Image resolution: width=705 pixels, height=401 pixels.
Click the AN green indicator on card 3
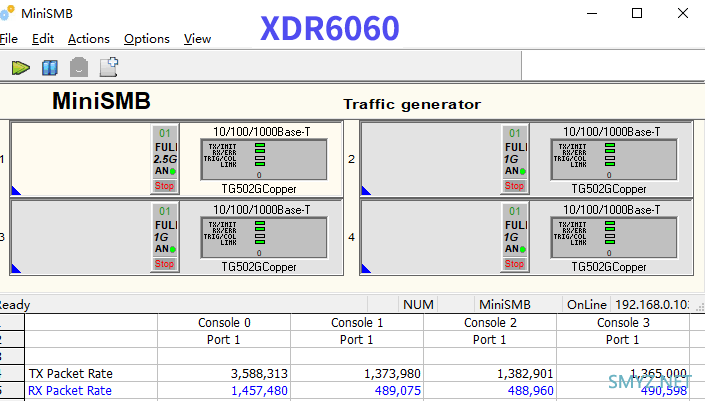point(173,249)
